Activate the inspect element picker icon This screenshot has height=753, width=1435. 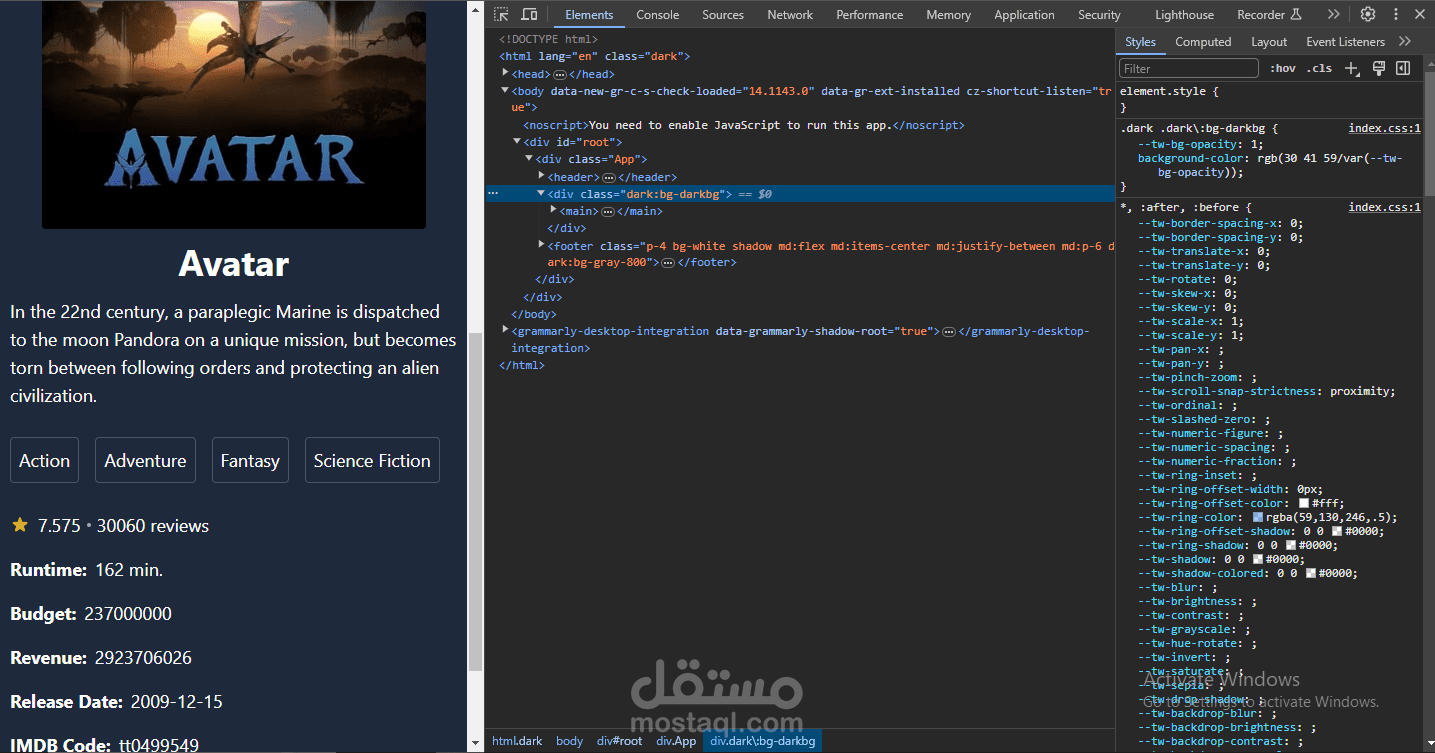[x=501, y=14]
